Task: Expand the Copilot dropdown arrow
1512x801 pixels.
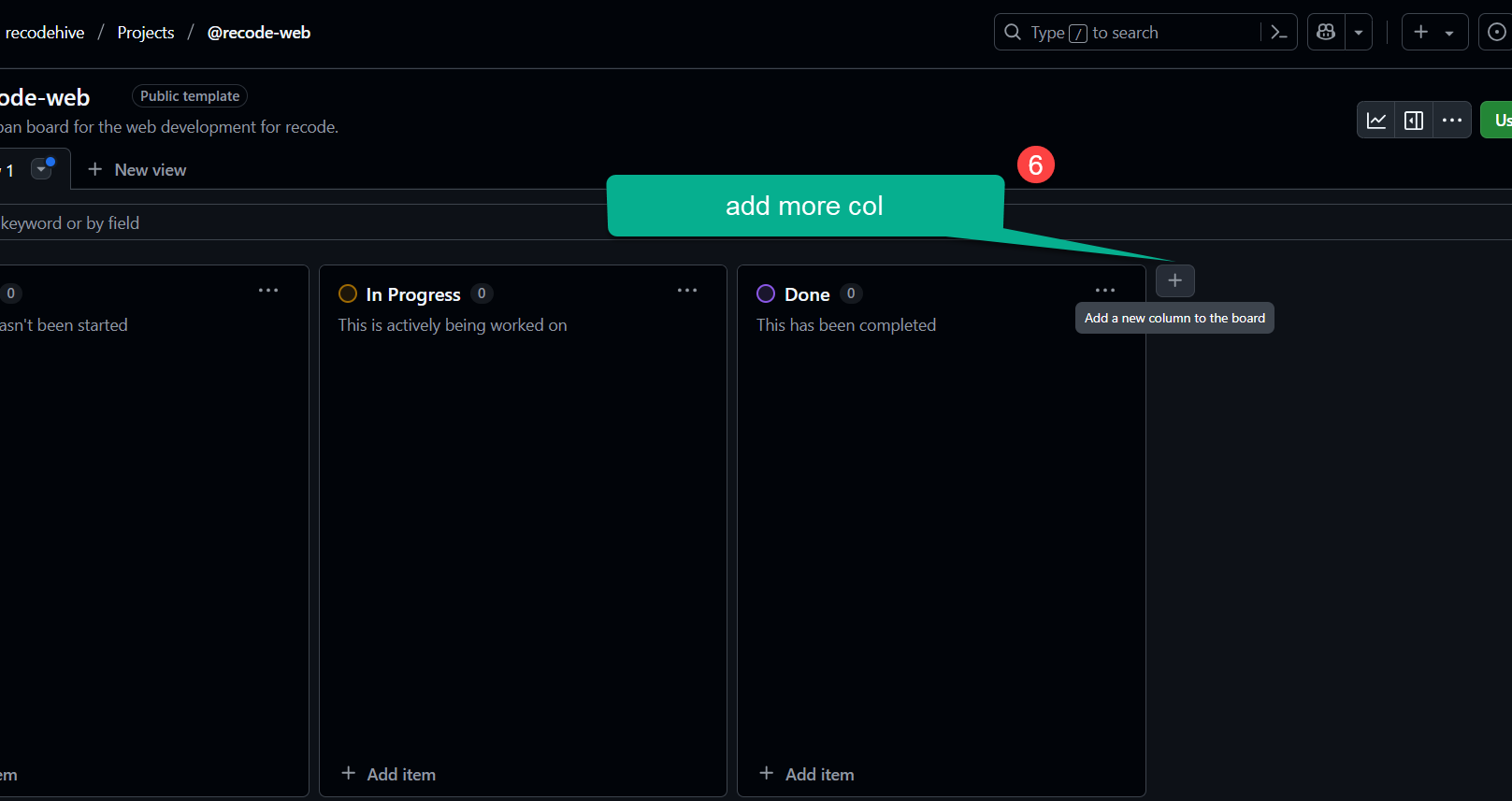Action: click(1359, 33)
